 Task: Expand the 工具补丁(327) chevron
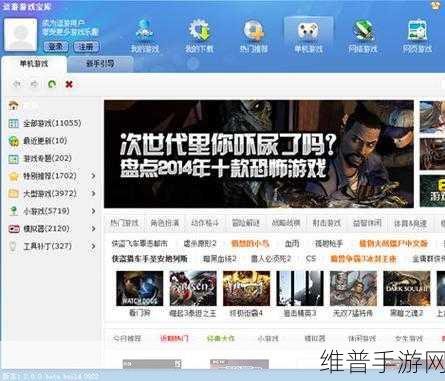[x=93, y=246]
